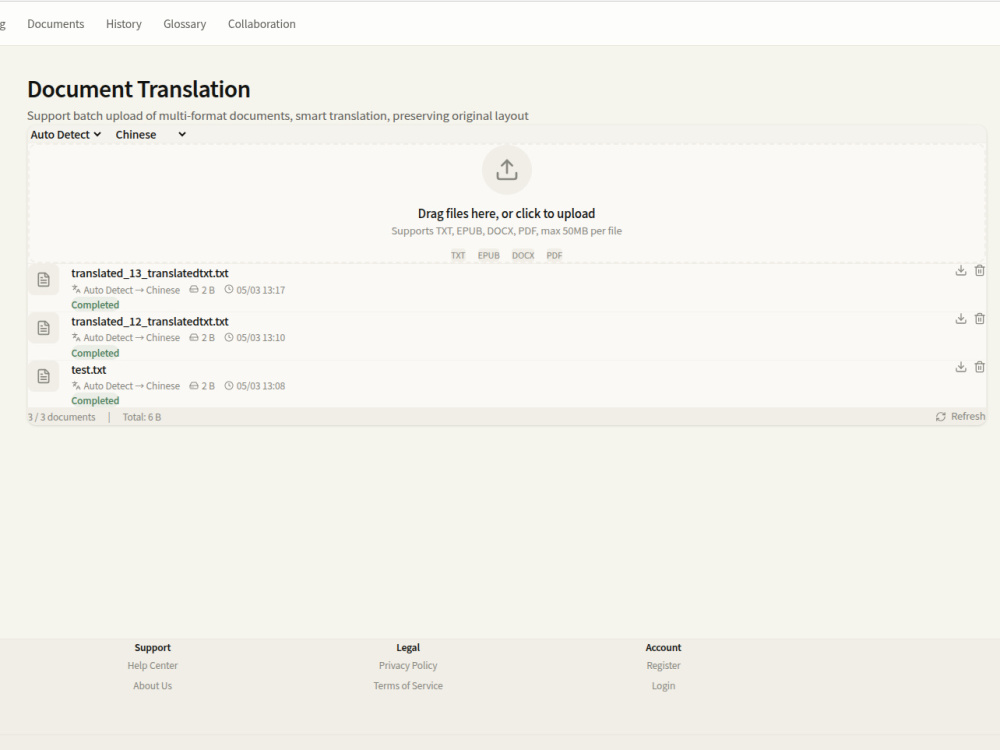1000x750 pixels.
Task: Open the Auto Detect source language dropdown
Action: tap(66, 135)
